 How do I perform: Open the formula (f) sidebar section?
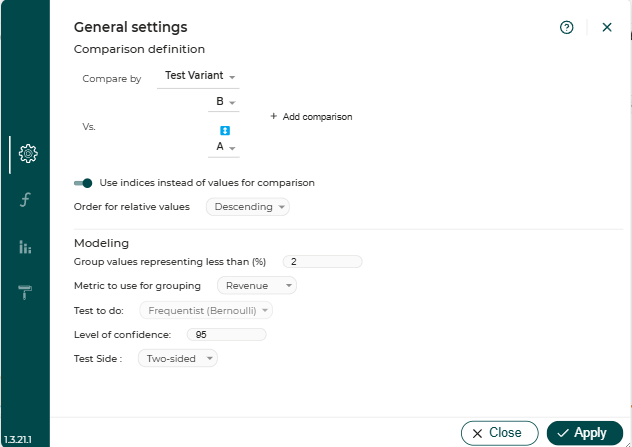[x=25, y=200]
